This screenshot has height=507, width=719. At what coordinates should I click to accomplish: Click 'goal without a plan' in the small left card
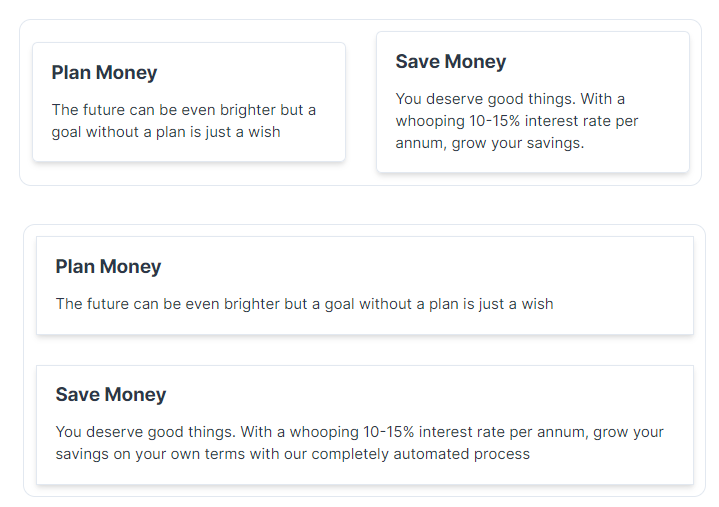coord(117,132)
